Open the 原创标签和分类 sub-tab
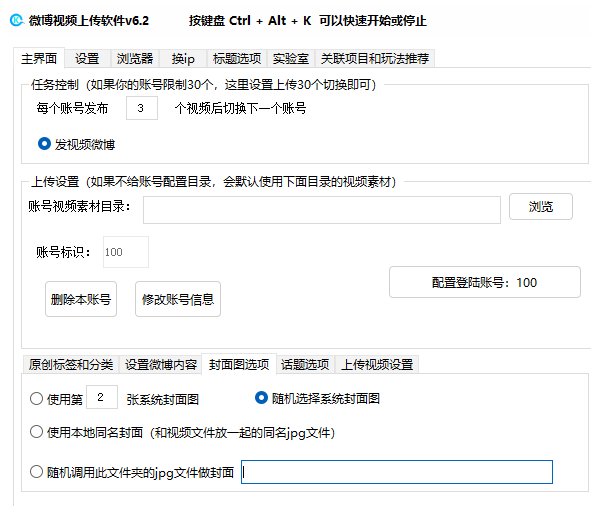 71,364
